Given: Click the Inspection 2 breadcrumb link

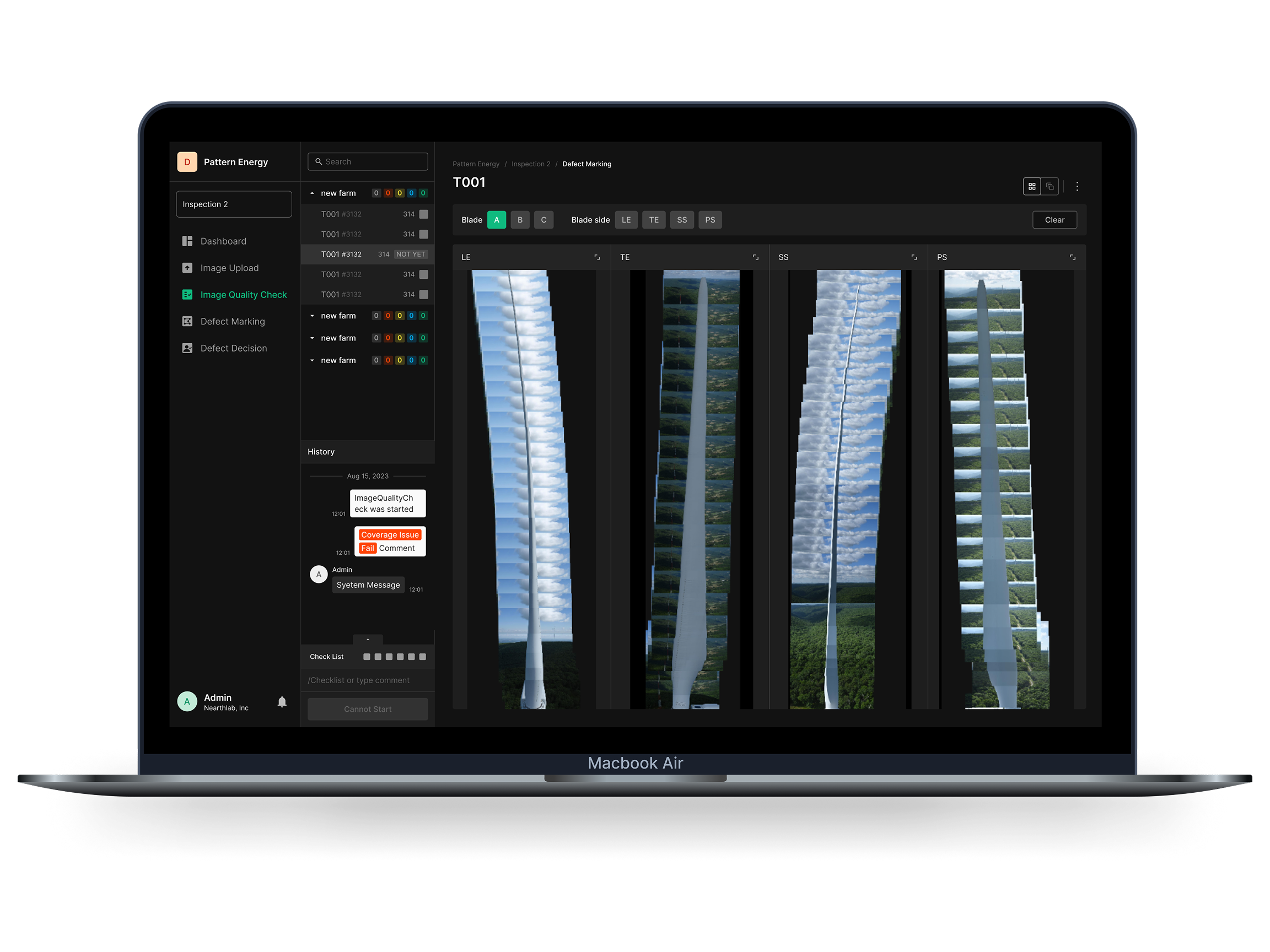Looking at the screenshot, I should 530,164.
